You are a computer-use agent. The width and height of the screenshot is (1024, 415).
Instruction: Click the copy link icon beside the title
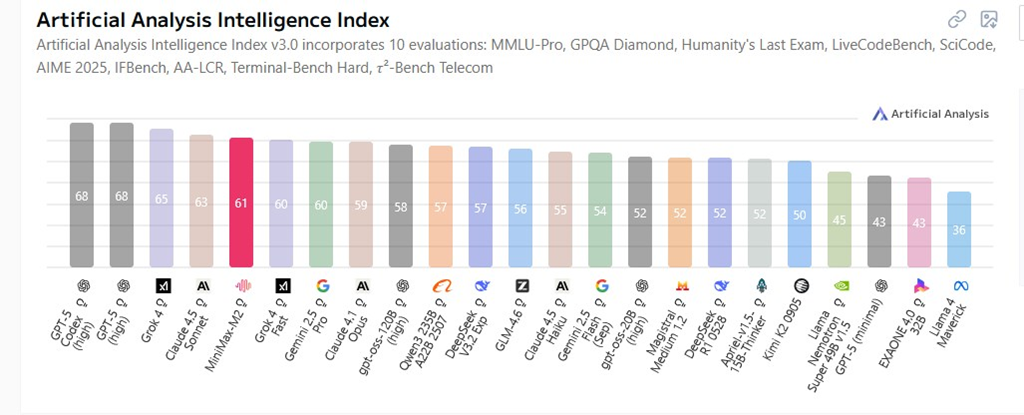(956, 19)
